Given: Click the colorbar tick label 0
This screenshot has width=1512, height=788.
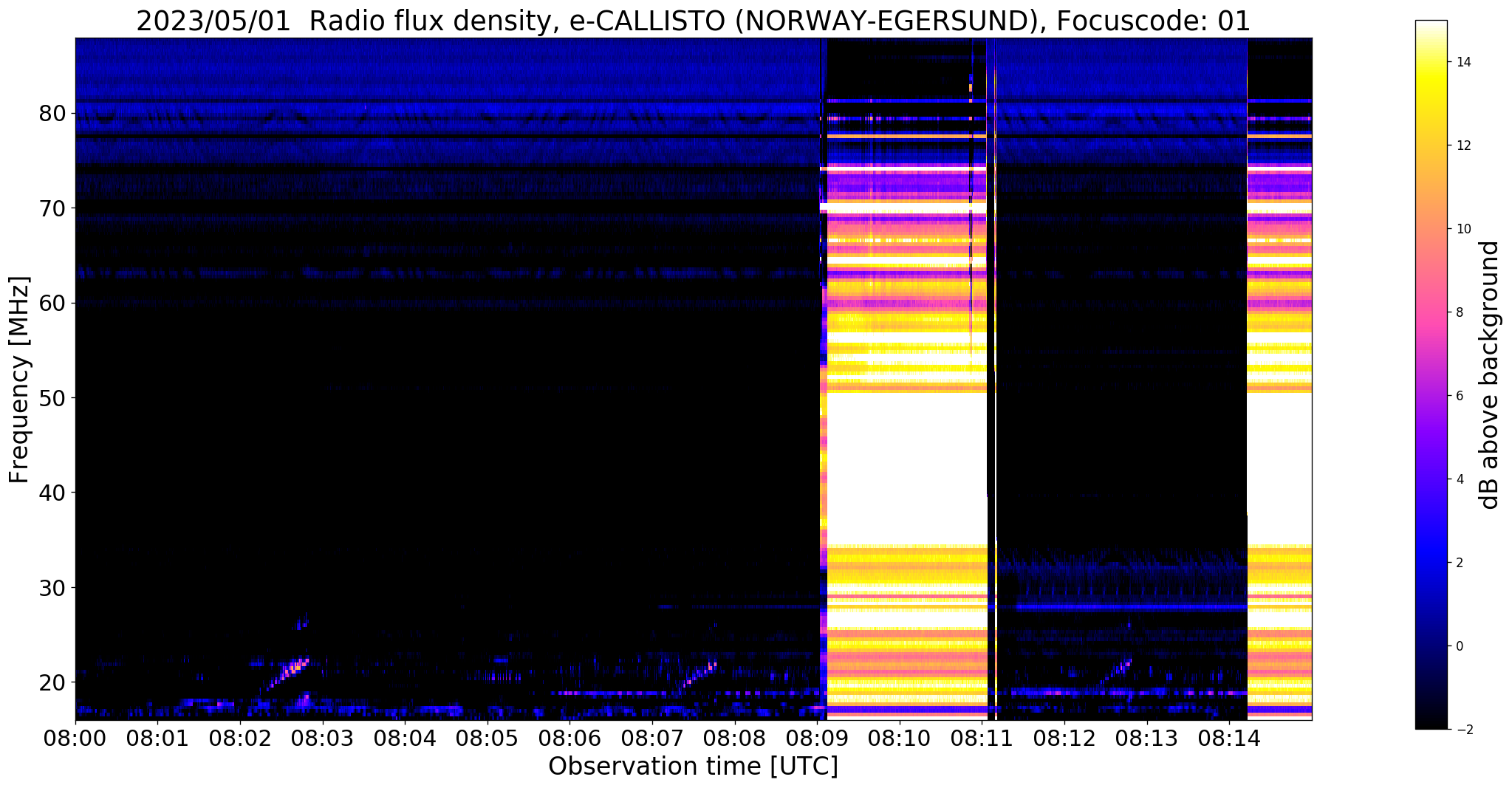Looking at the screenshot, I should click(1460, 646).
